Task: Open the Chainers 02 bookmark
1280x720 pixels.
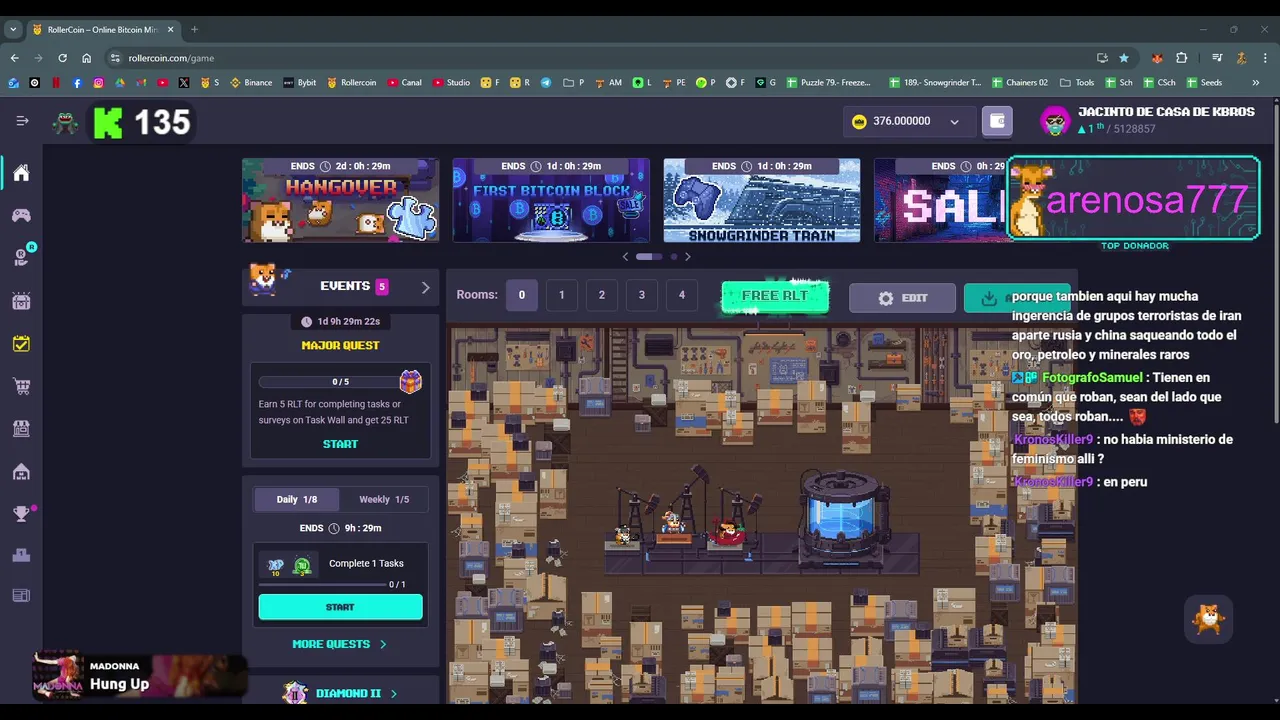Action: click(1019, 82)
